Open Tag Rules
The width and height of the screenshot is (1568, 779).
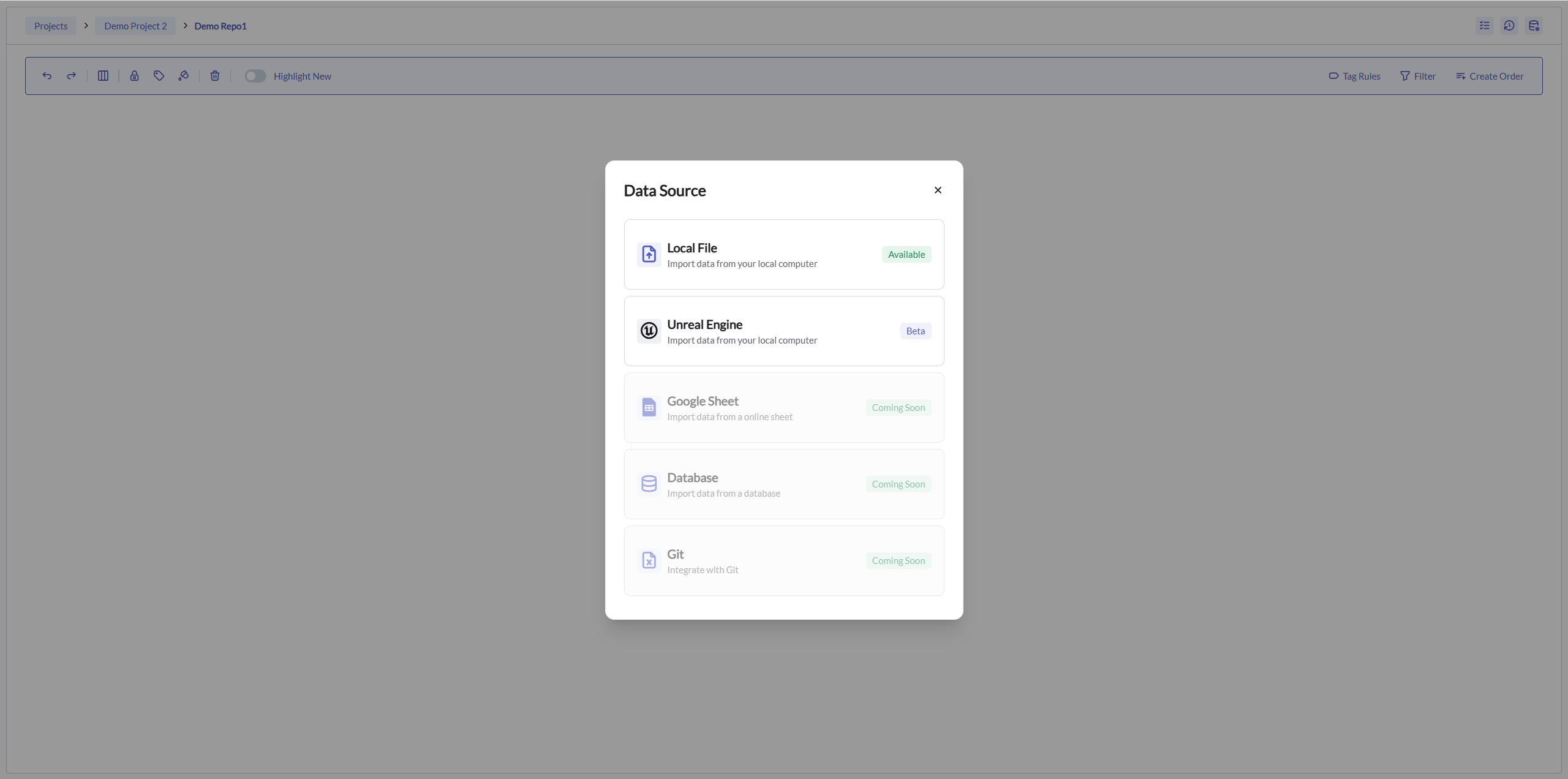pos(1354,75)
